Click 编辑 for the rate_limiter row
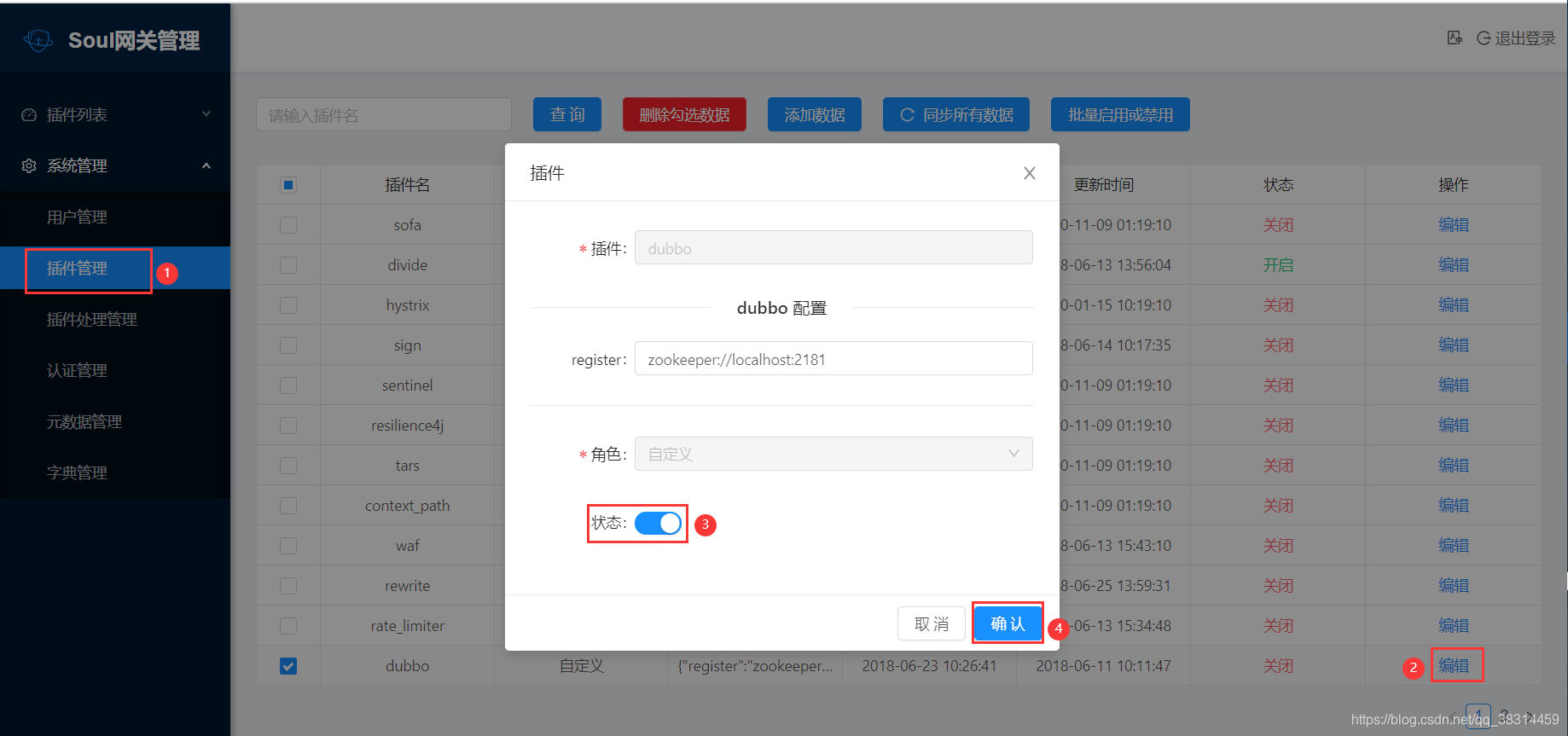 tap(1454, 626)
